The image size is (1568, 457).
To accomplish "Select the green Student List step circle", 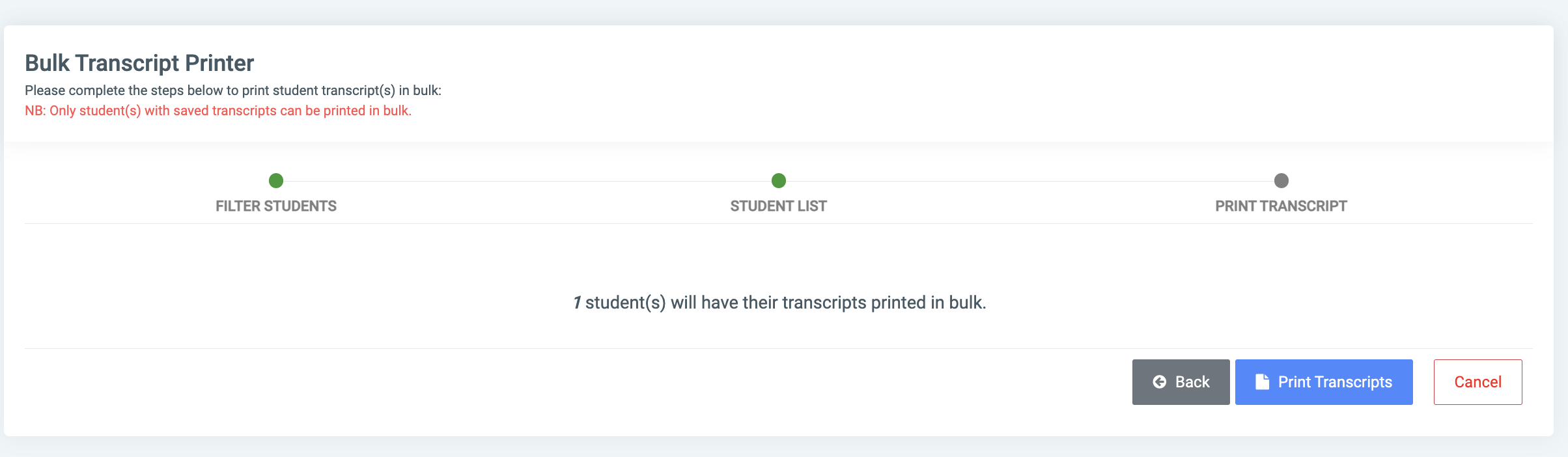I will click(779, 182).
